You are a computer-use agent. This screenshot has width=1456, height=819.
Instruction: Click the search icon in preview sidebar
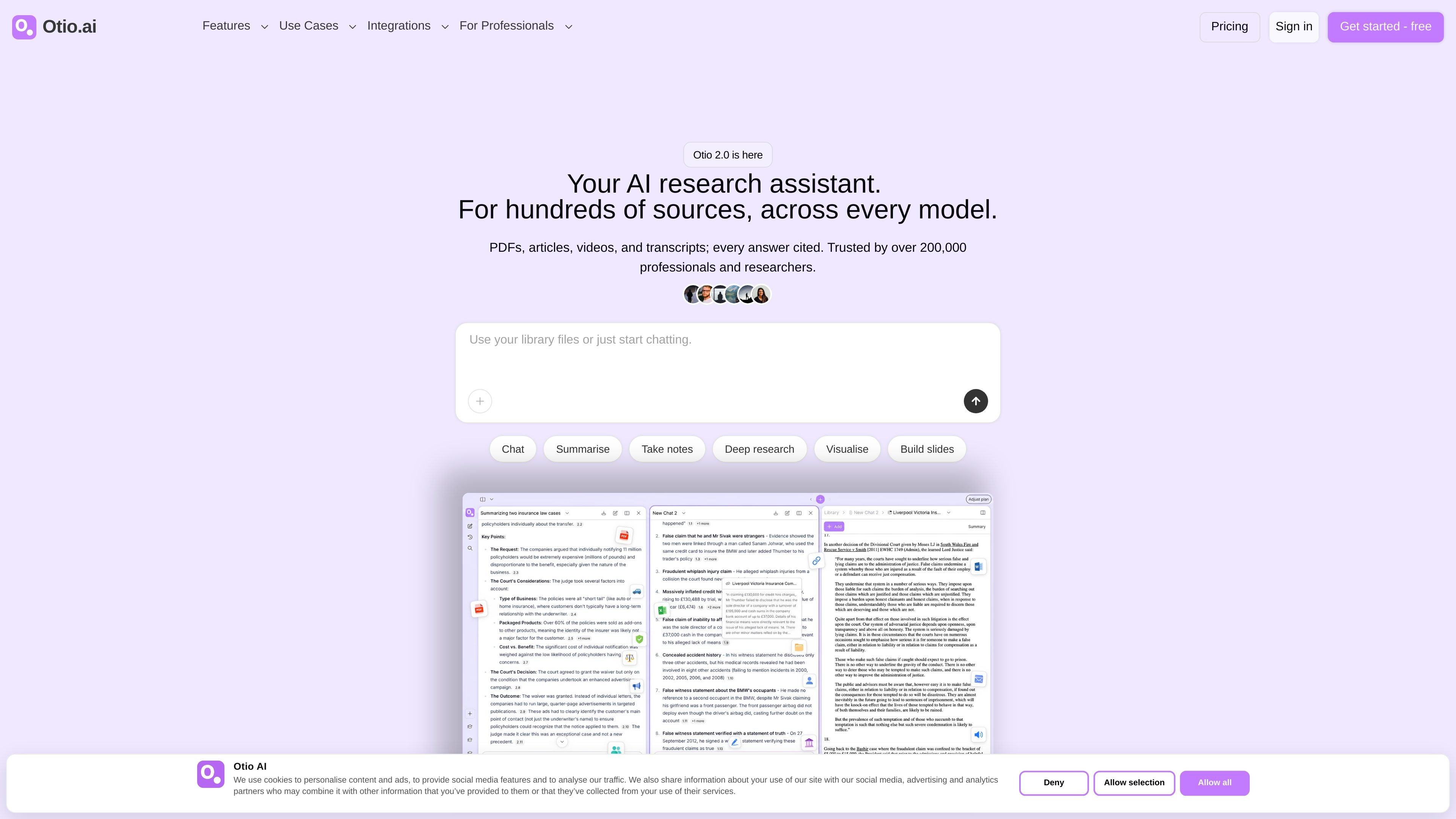(x=470, y=548)
